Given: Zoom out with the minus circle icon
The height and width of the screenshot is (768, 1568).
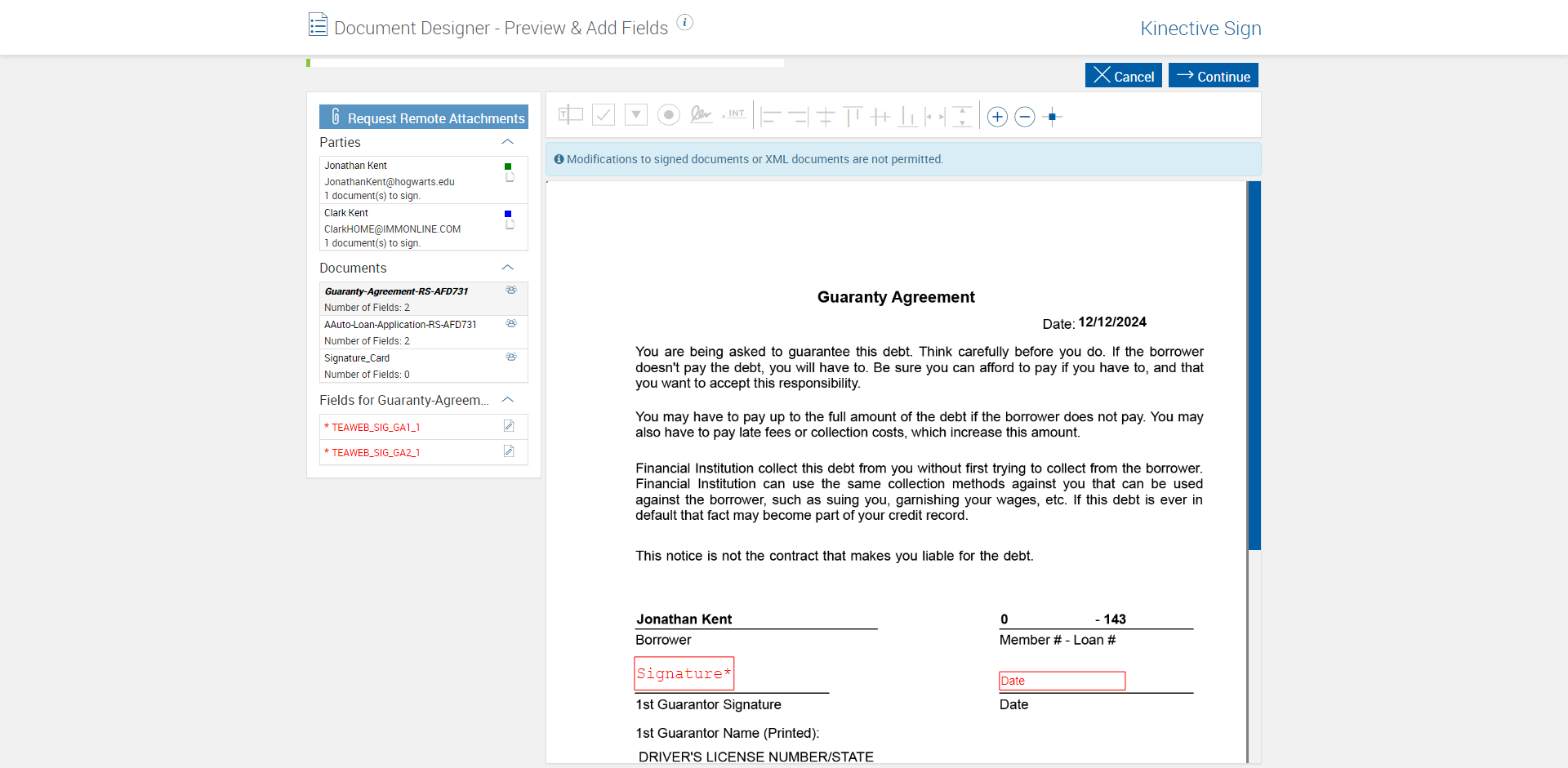Looking at the screenshot, I should pyautogui.click(x=1025, y=117).
